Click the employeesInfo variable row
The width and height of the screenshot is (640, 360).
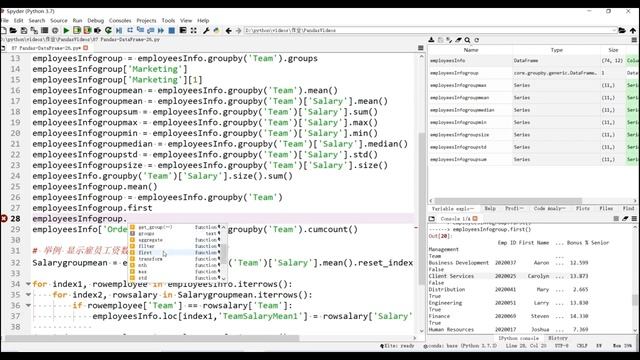533,60
